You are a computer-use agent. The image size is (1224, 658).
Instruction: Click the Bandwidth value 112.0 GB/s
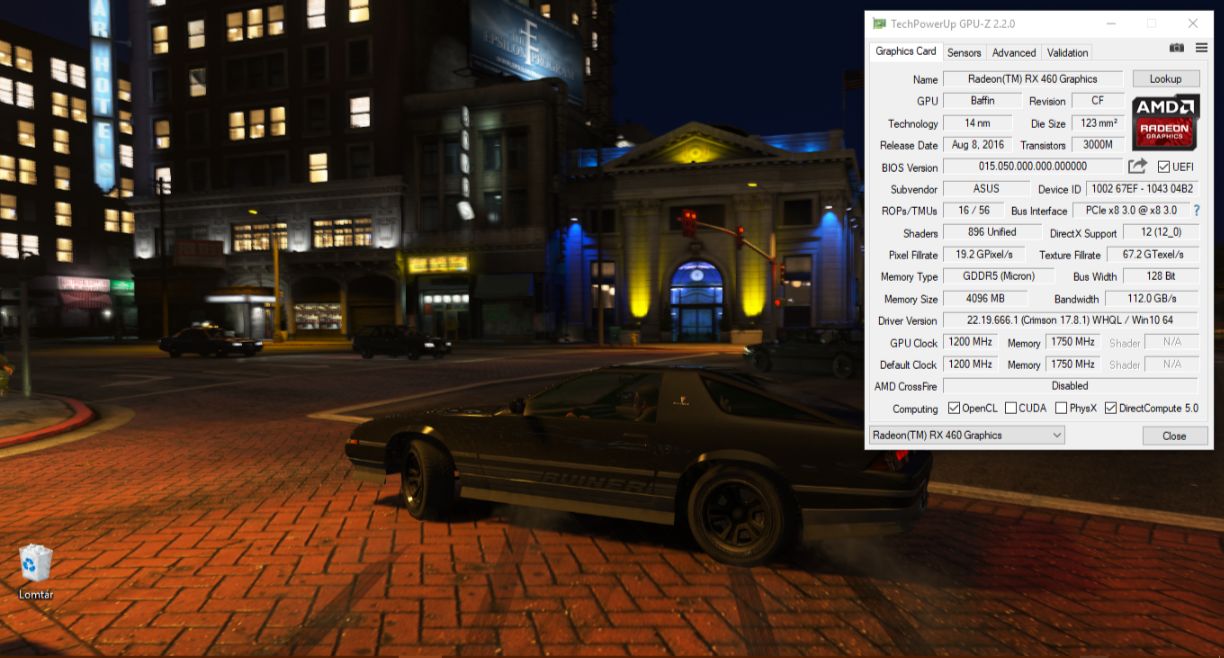pos(1153,299)
